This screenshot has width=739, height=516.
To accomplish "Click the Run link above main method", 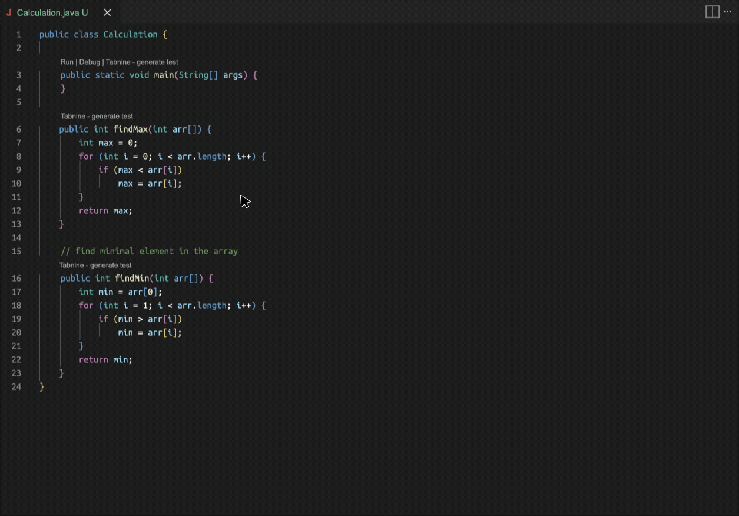I will click(x=67, y=62).
